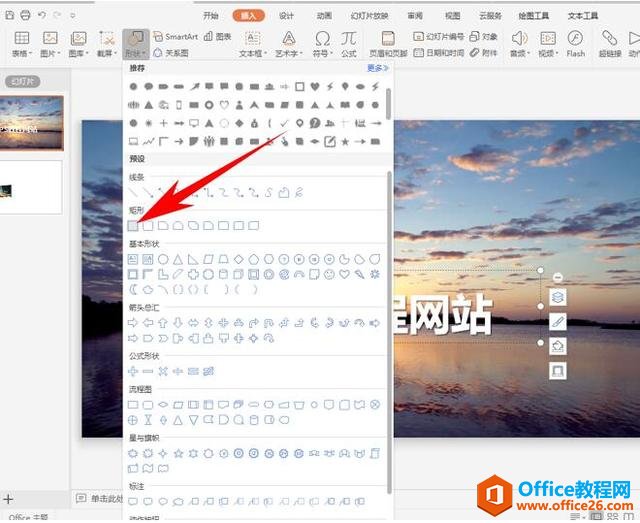Choose the diamond shape in 基本形状
Viewport: 640px width, 523px height.
238,259
